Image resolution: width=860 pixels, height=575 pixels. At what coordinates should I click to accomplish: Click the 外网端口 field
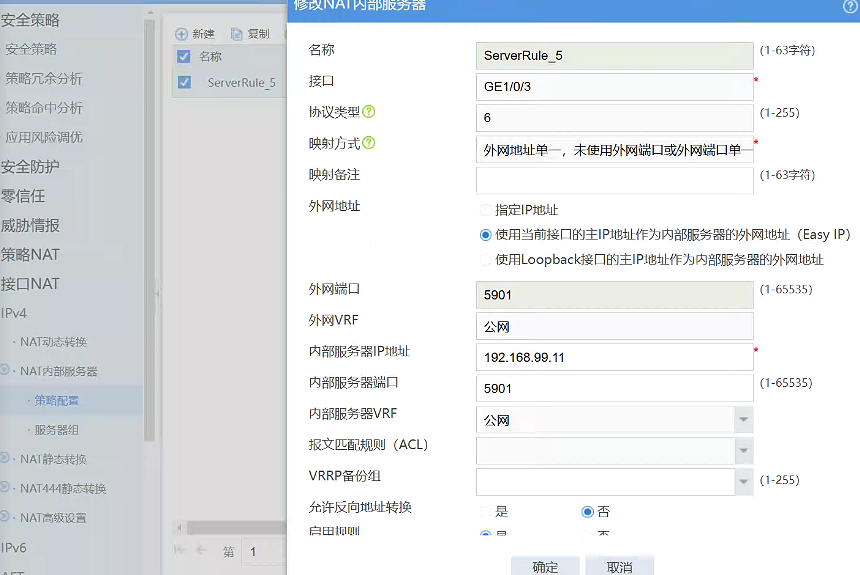(x=614, y=295)
